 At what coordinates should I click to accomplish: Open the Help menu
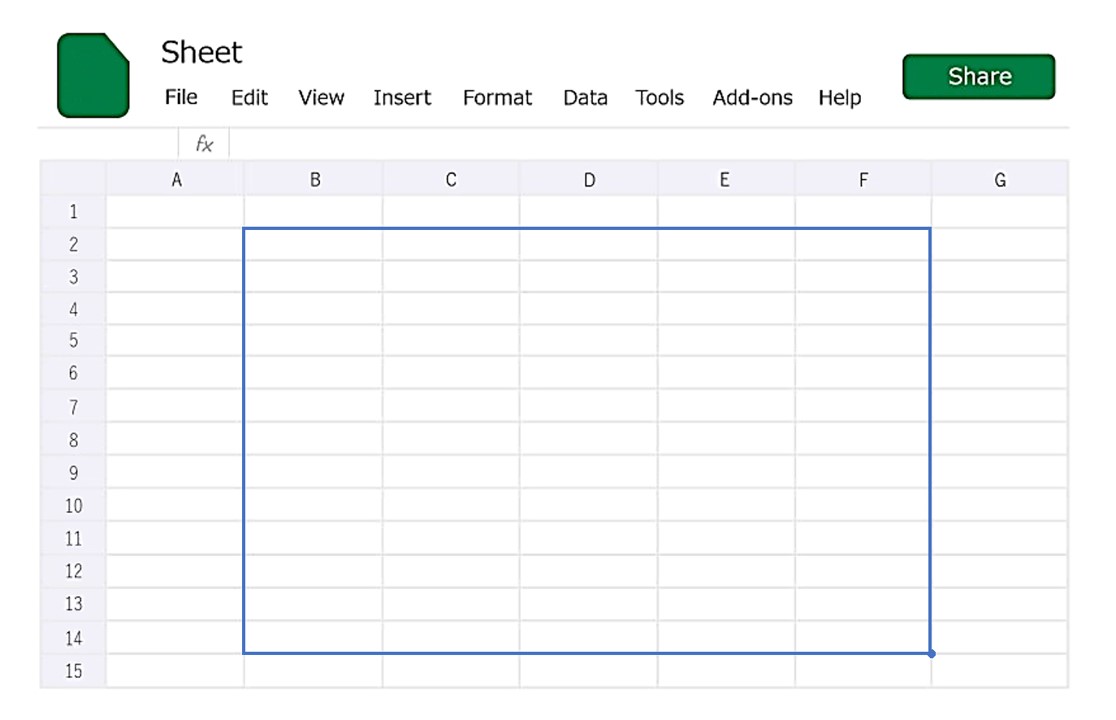839,98
